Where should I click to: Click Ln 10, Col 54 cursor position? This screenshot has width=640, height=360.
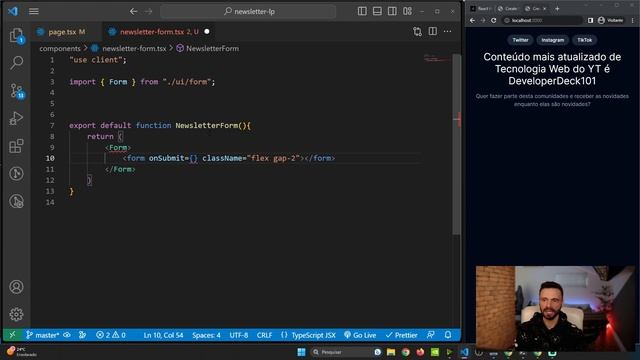tap(163, 335)
